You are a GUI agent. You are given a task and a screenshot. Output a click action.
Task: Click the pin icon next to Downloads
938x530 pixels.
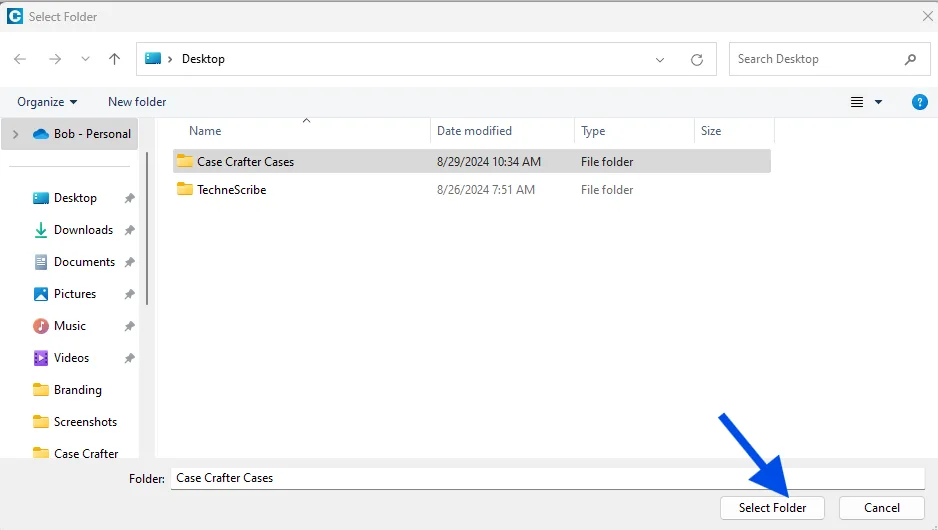(x=129, y=230)
